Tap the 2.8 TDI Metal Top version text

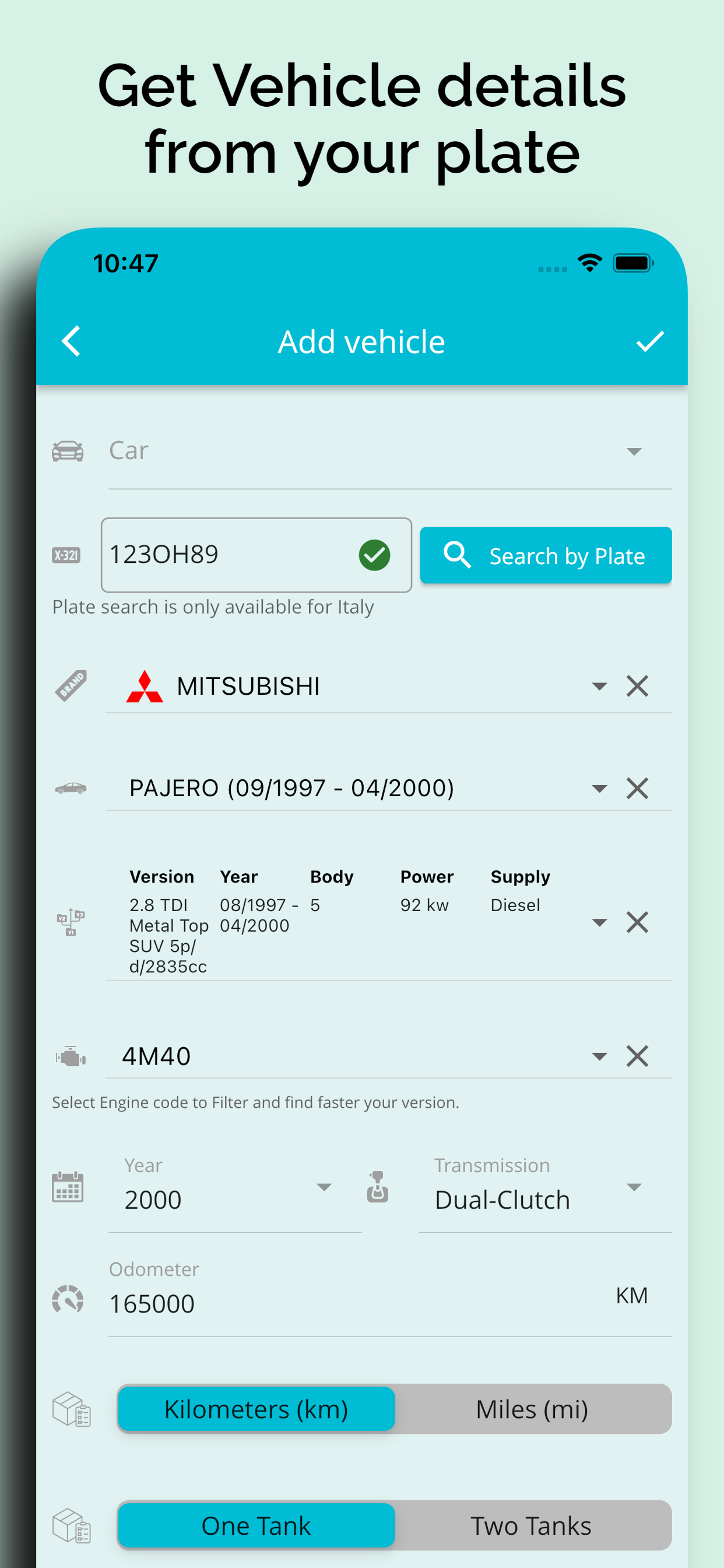click(169, 936)
